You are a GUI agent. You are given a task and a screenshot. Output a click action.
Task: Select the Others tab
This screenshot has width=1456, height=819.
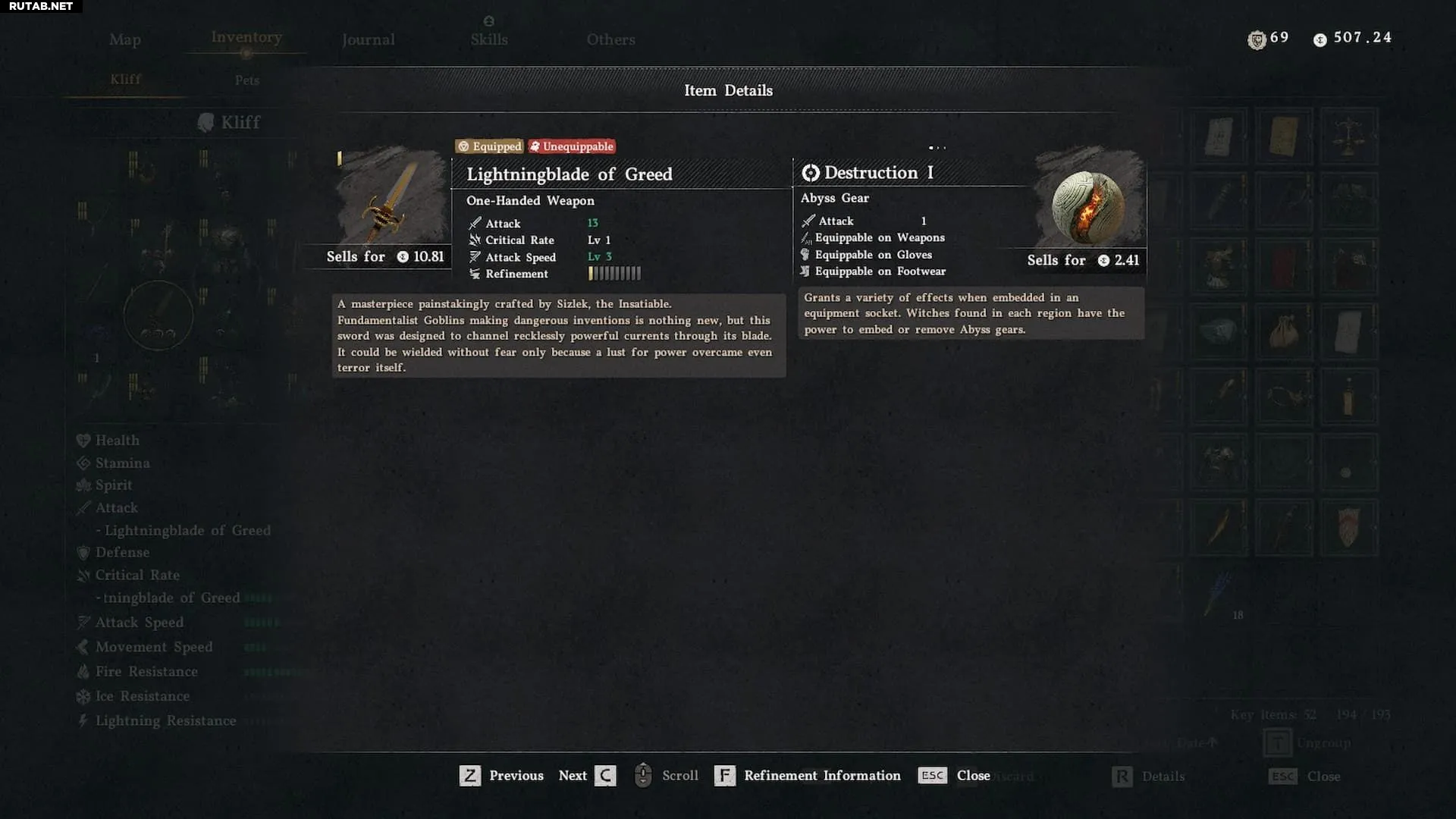tap(610, 39)
